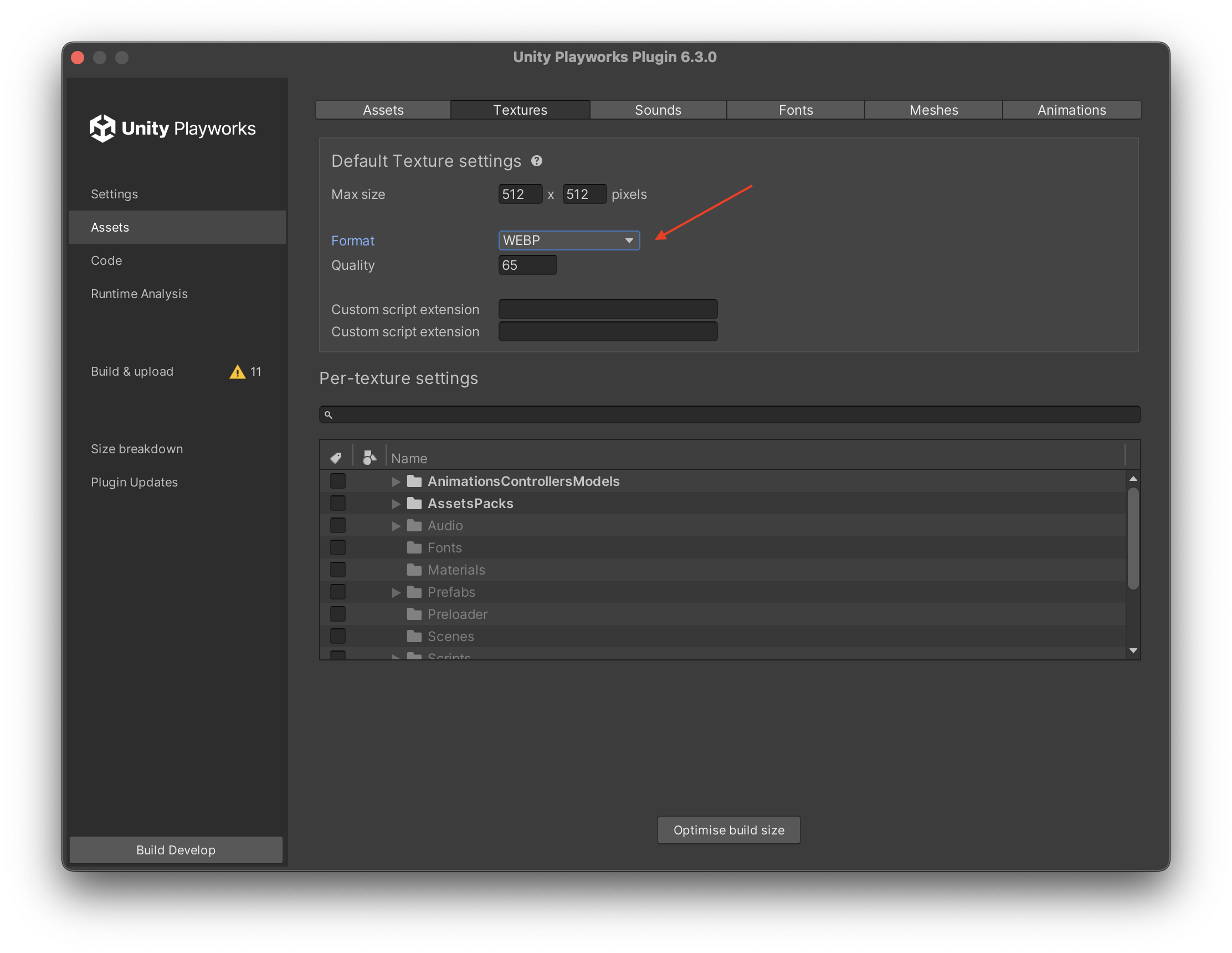Click the Audio folder icon
Viewport: 1232px width, 953px height.
pyautogui.click(x=414, y=526)
